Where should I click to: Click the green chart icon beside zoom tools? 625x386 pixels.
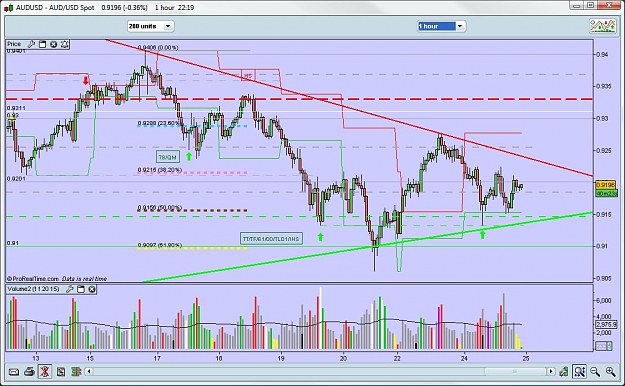tap(564, 372)
